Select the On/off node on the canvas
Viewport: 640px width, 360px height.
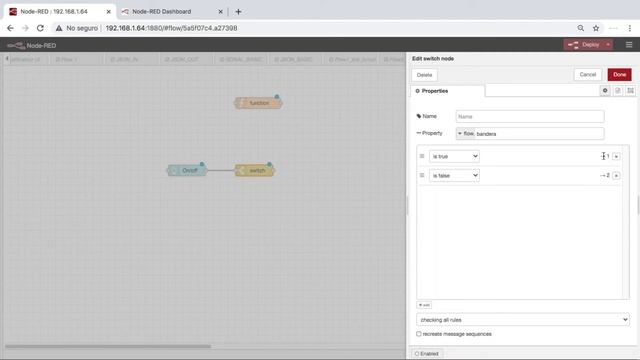187,170
